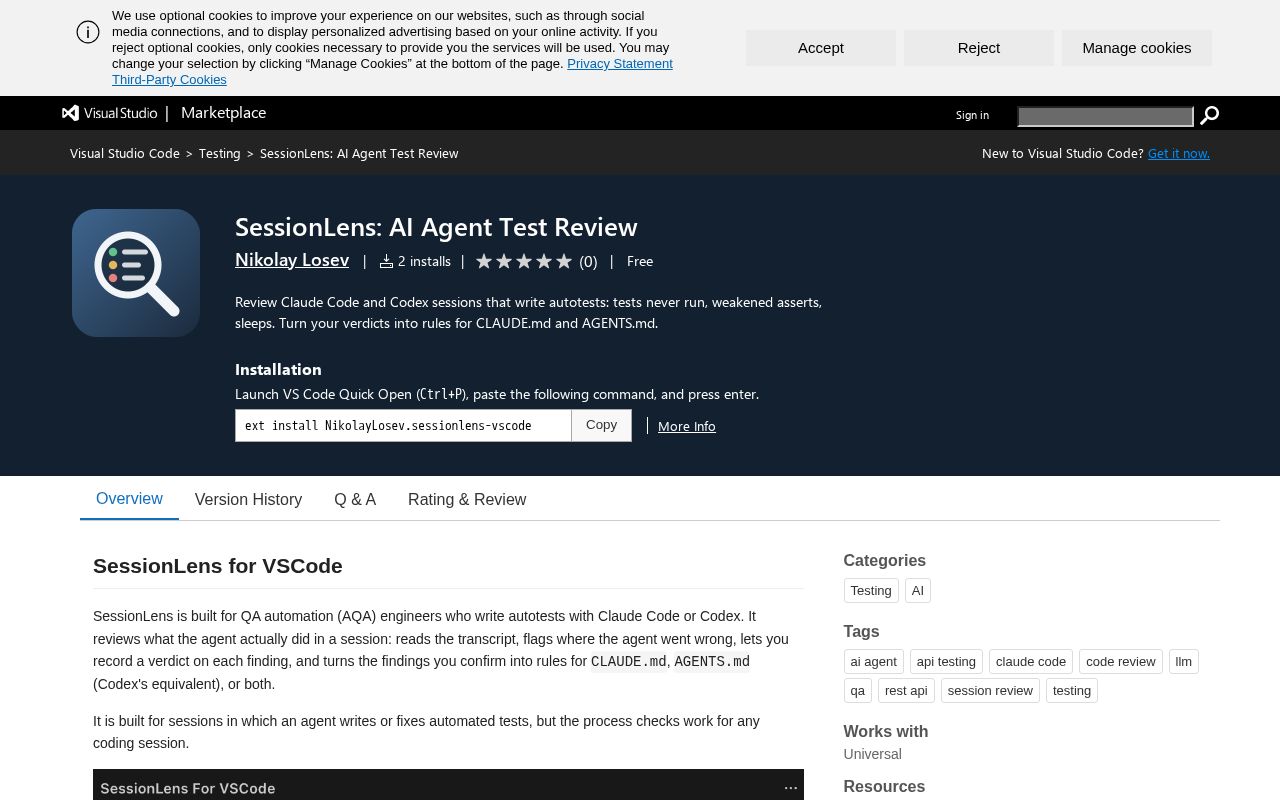1280x800 pixels.
Task: Select the 'ai agent' tag
Action: (874, 662)
